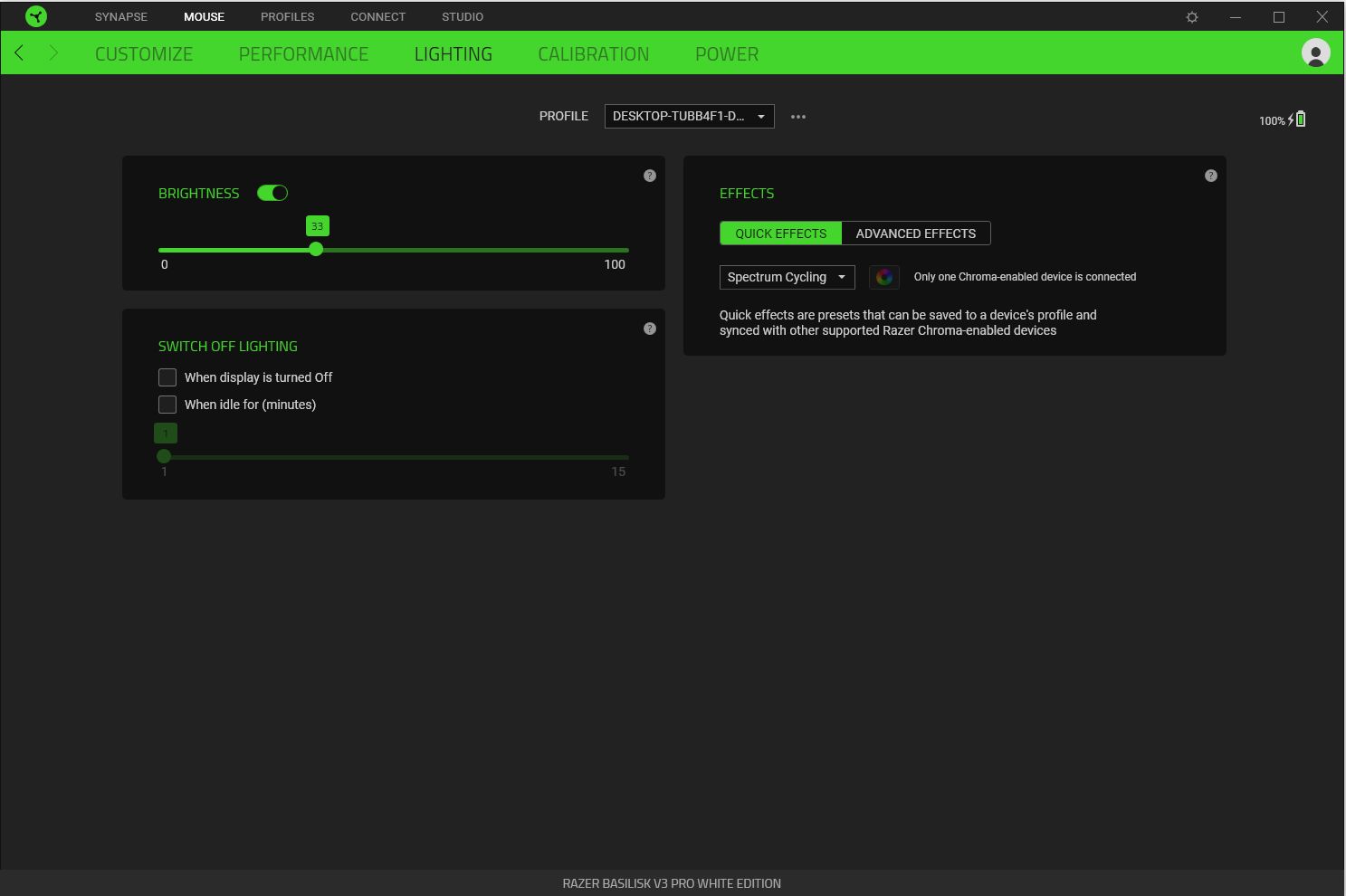Open the Performance section
1346x896 pixels.
pyautogui.click(x=303, y=54)
